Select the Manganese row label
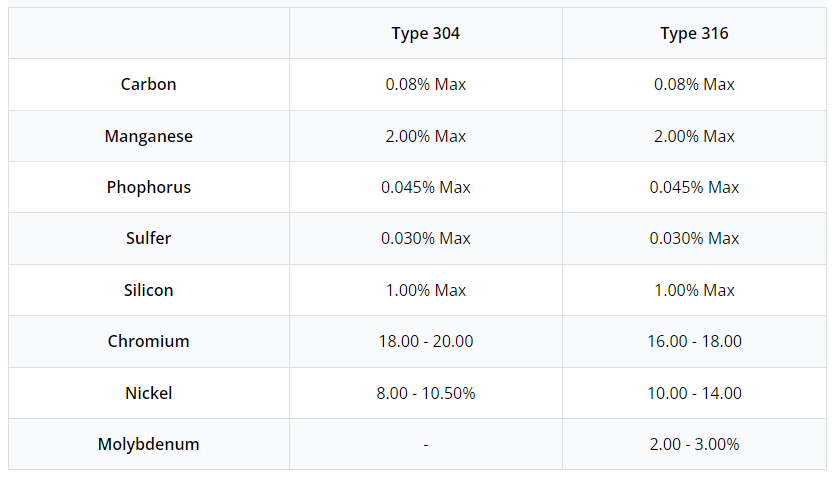This screenshot has height=481, width=835. pyautogui.click(x=148, y=136)
